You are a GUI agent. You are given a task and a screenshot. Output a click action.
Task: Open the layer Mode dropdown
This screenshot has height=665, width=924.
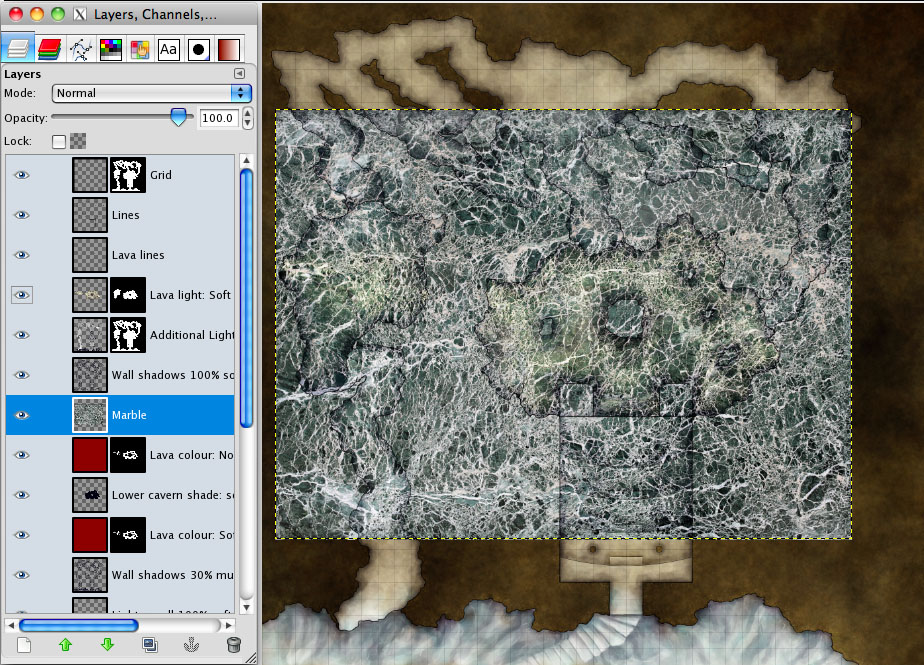(151, 93)
